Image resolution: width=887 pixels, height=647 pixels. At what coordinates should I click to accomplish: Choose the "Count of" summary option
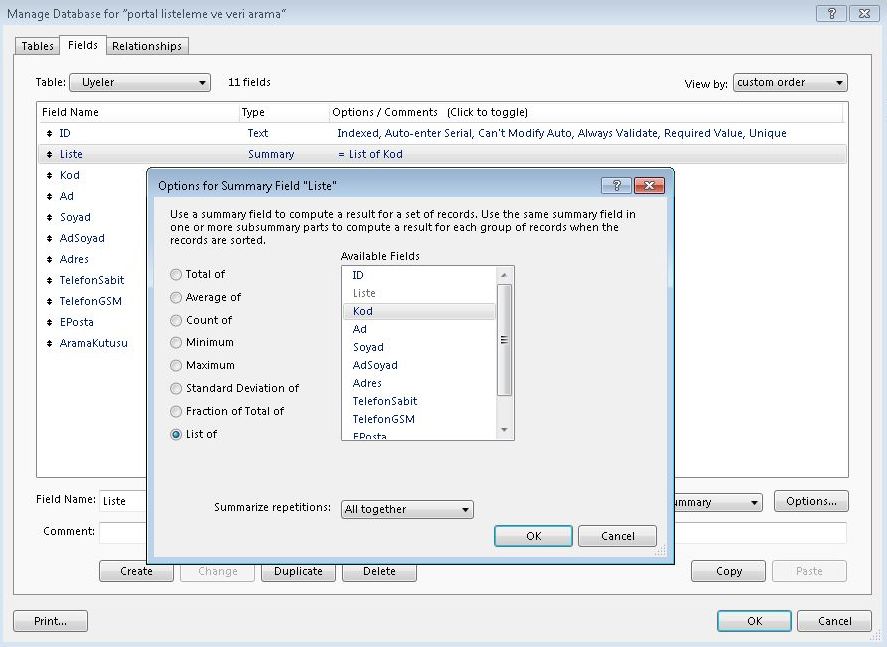pyautogui.click(x=176, y=320)
